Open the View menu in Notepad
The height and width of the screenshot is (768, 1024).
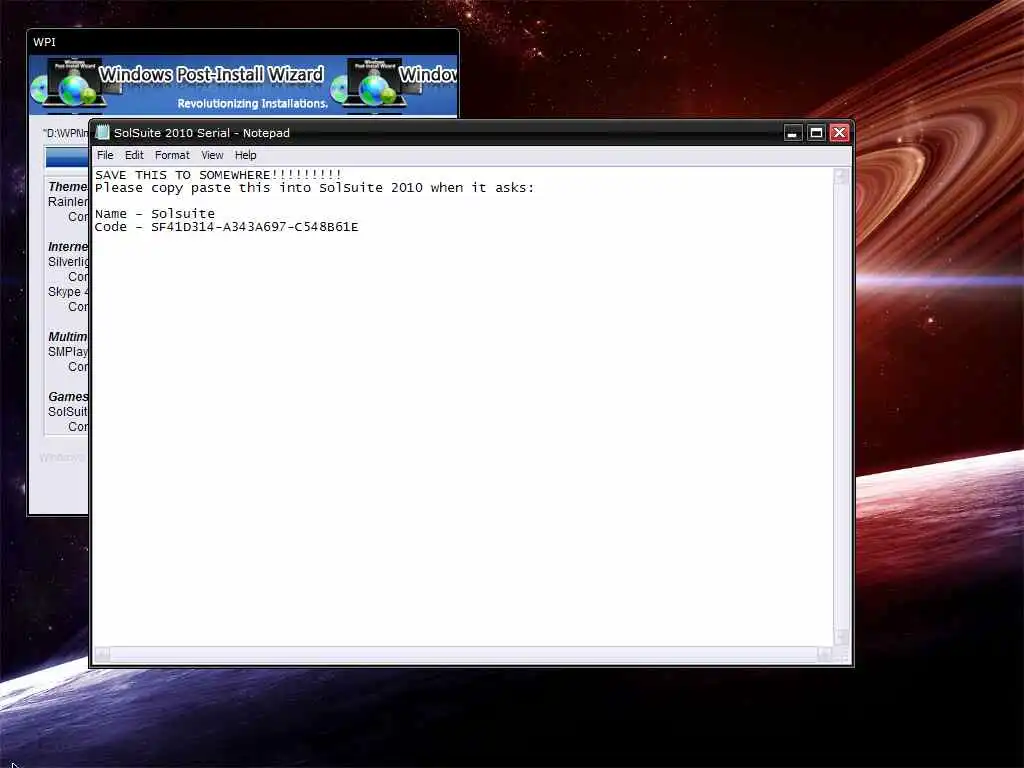212,155
